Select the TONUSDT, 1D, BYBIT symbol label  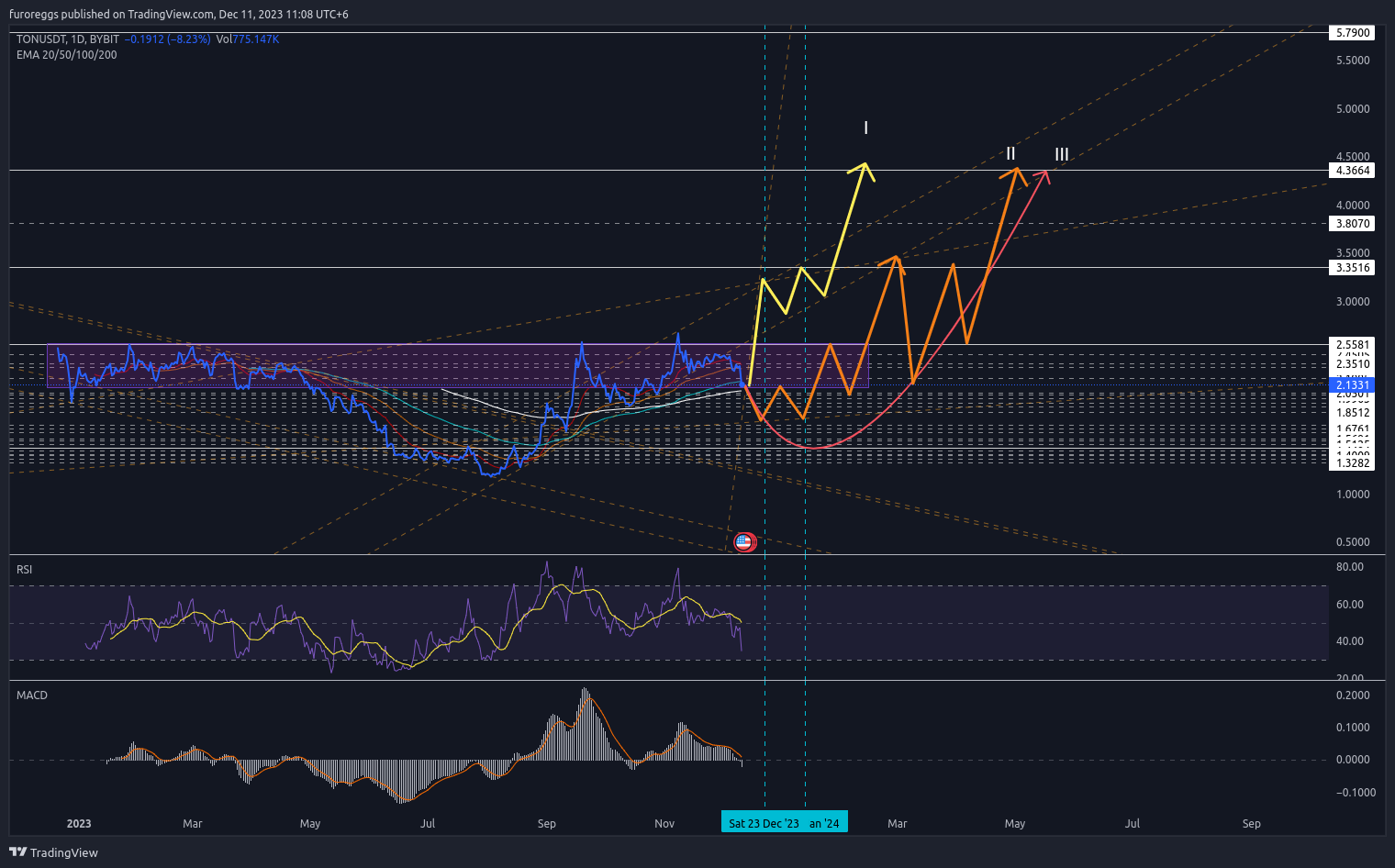(x=68, y=39)
